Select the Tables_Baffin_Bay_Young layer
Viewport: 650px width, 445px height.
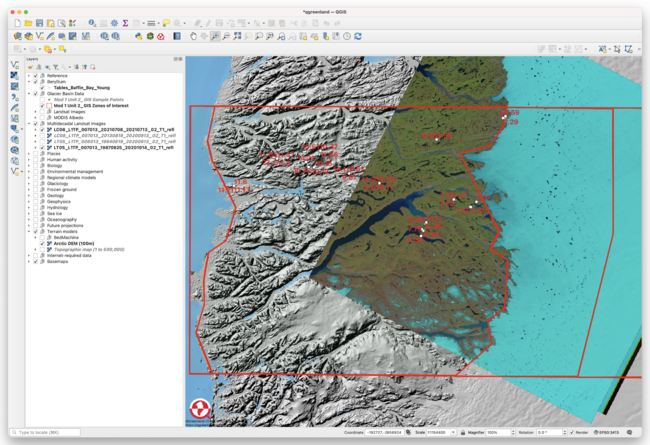tap(82, 87)
